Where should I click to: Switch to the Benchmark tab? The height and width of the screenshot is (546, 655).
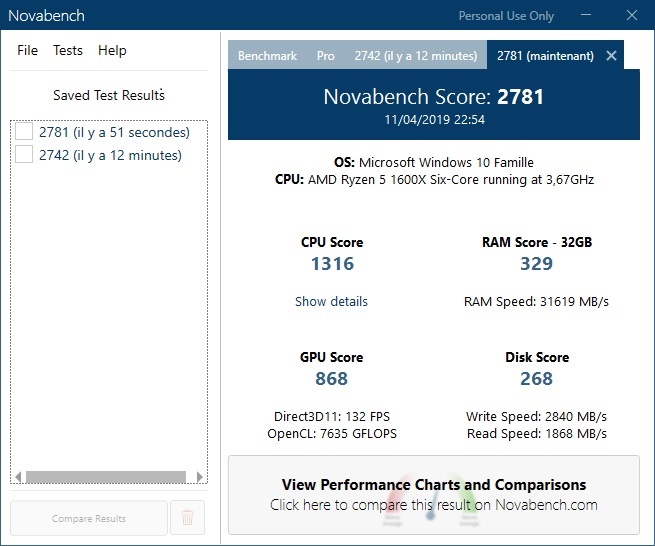(x=267, y=56)
